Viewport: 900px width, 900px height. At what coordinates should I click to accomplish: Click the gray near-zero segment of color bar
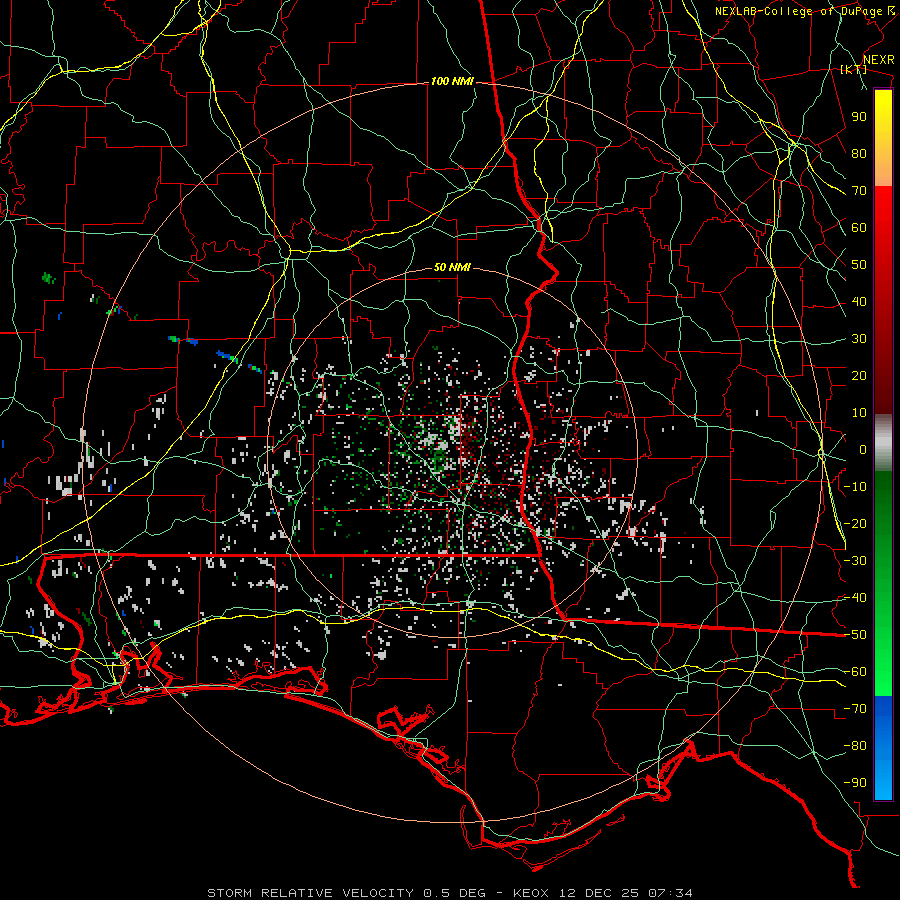coord(883,442)
